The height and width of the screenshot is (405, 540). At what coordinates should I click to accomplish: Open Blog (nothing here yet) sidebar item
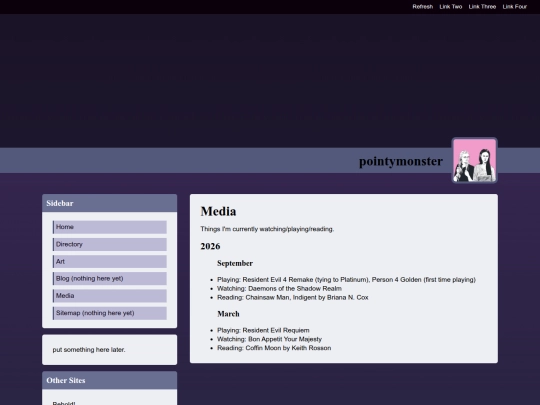[x=110, y=279]
